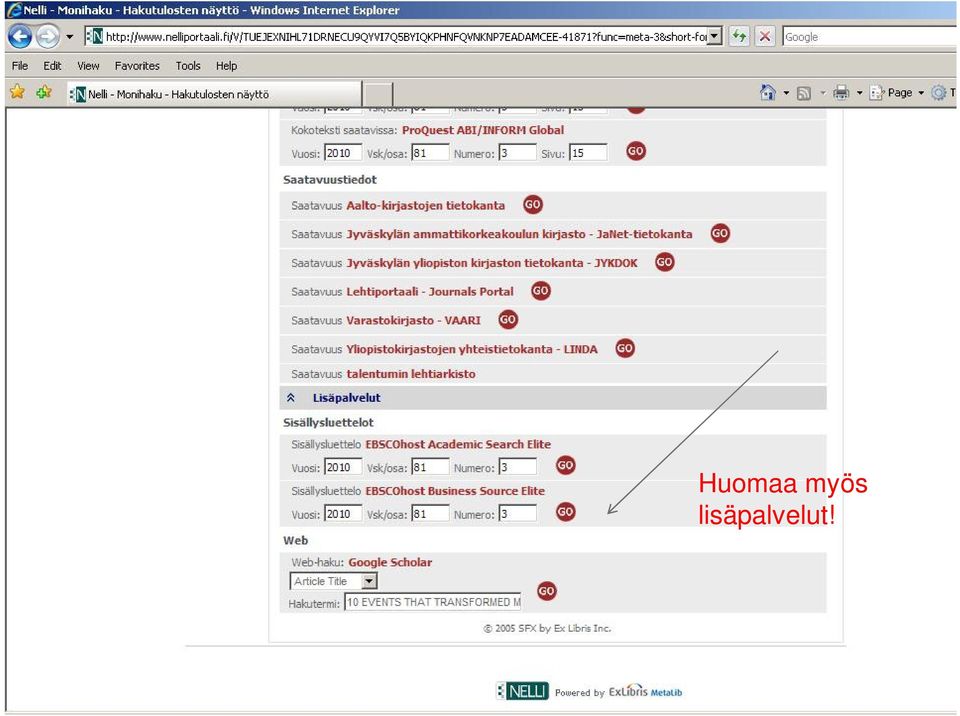Open a new blank tab
The image size is (960, 716).
tap(378, 95)
